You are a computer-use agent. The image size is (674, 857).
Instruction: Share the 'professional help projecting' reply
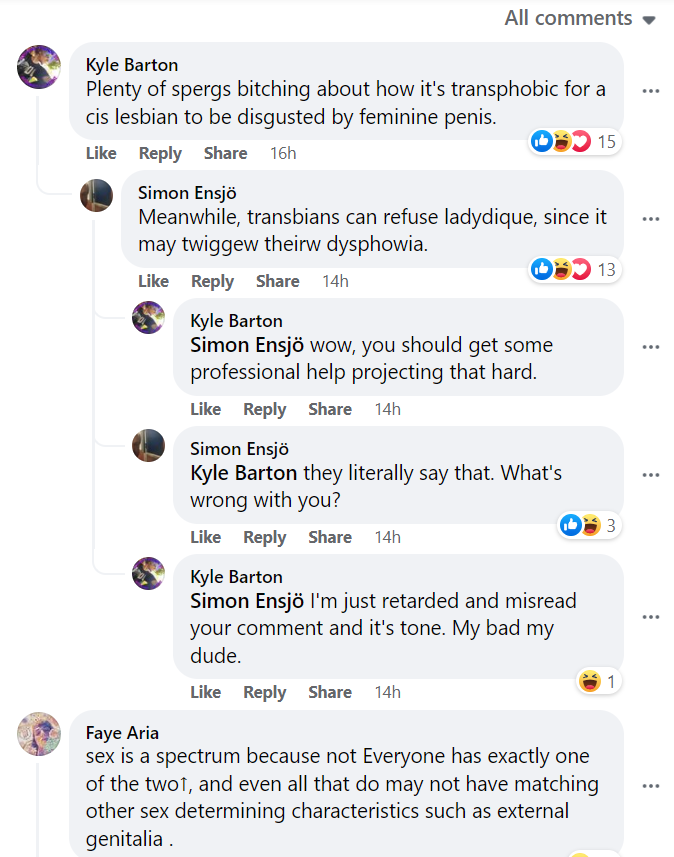(330, 409)
